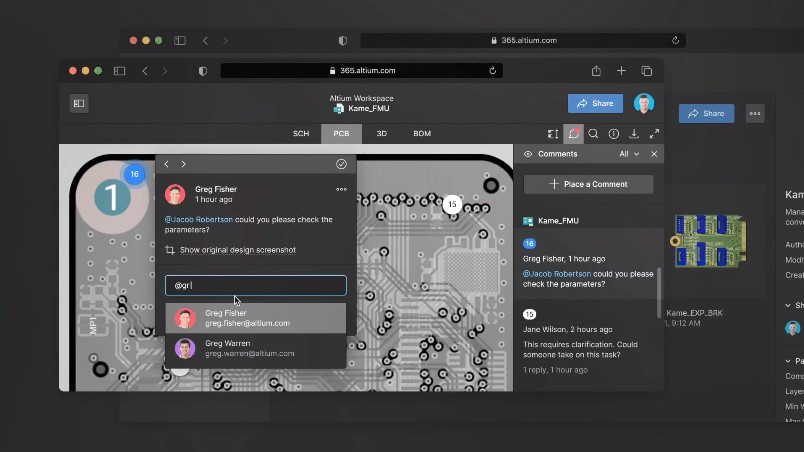Screen dimensions: 804x452
Task: Open three-dot menu in rear window
Action: coord(755,113)
